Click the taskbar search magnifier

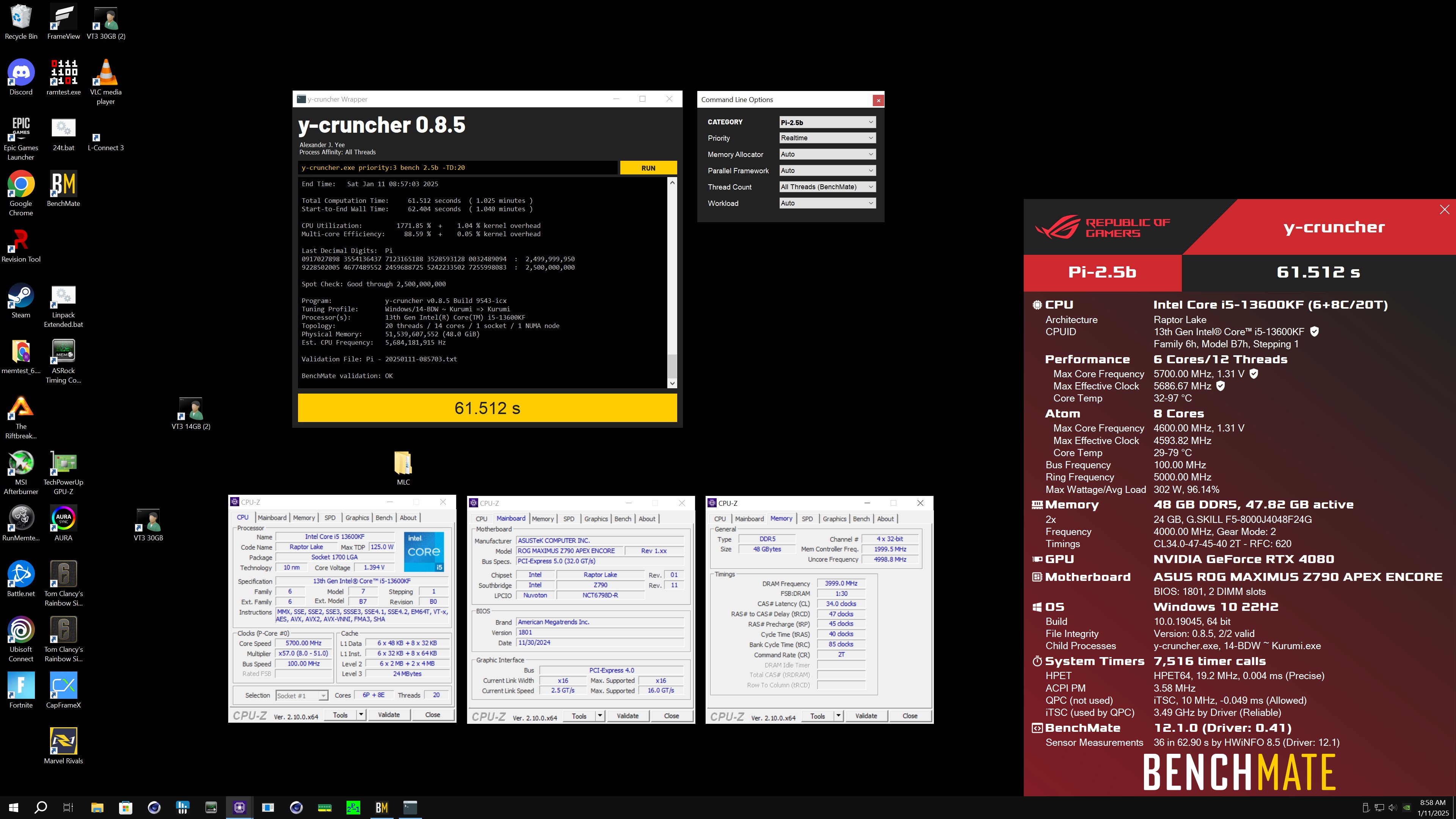coord(41,807)
